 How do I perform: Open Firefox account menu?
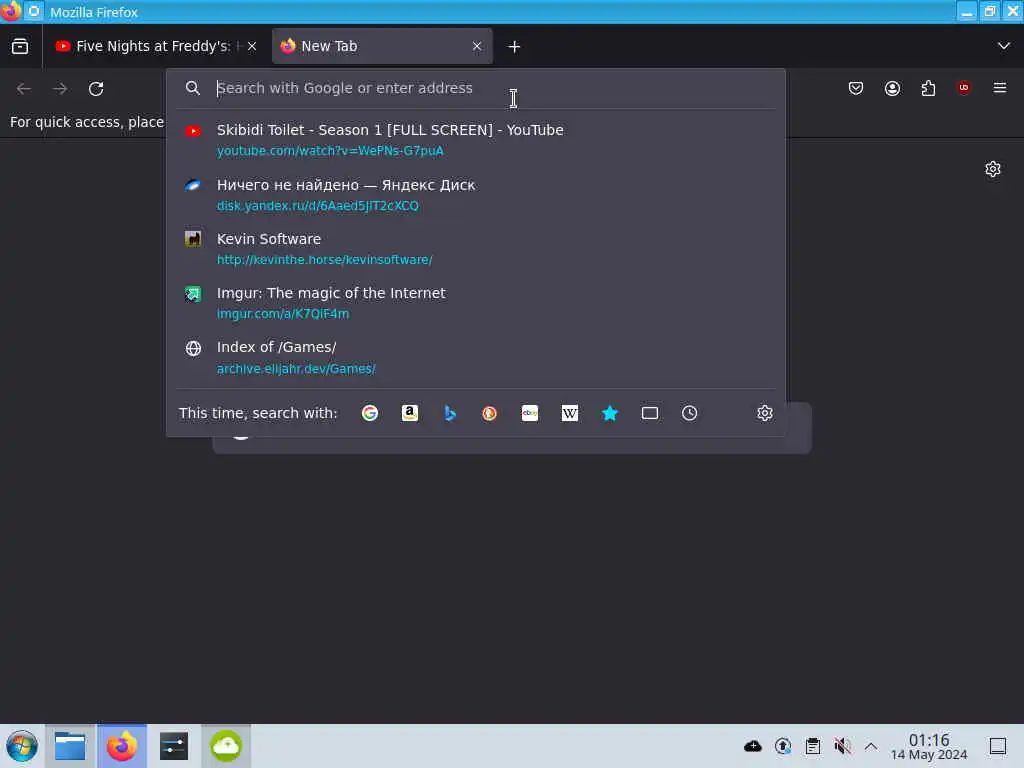(x=892, y=88)
